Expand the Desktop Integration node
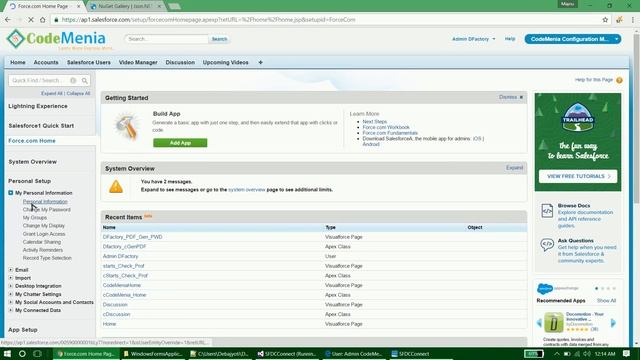The height and width of the screenshot is (360, 640). (x=11, y=286)
